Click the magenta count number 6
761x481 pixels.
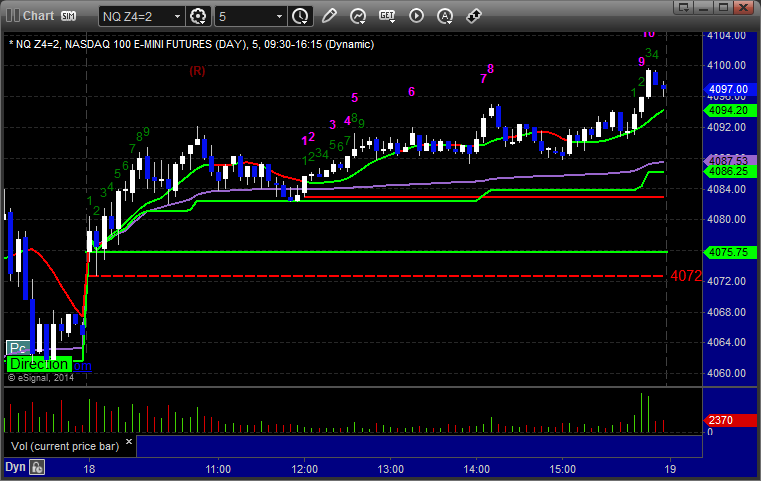(x=412, y=91)
